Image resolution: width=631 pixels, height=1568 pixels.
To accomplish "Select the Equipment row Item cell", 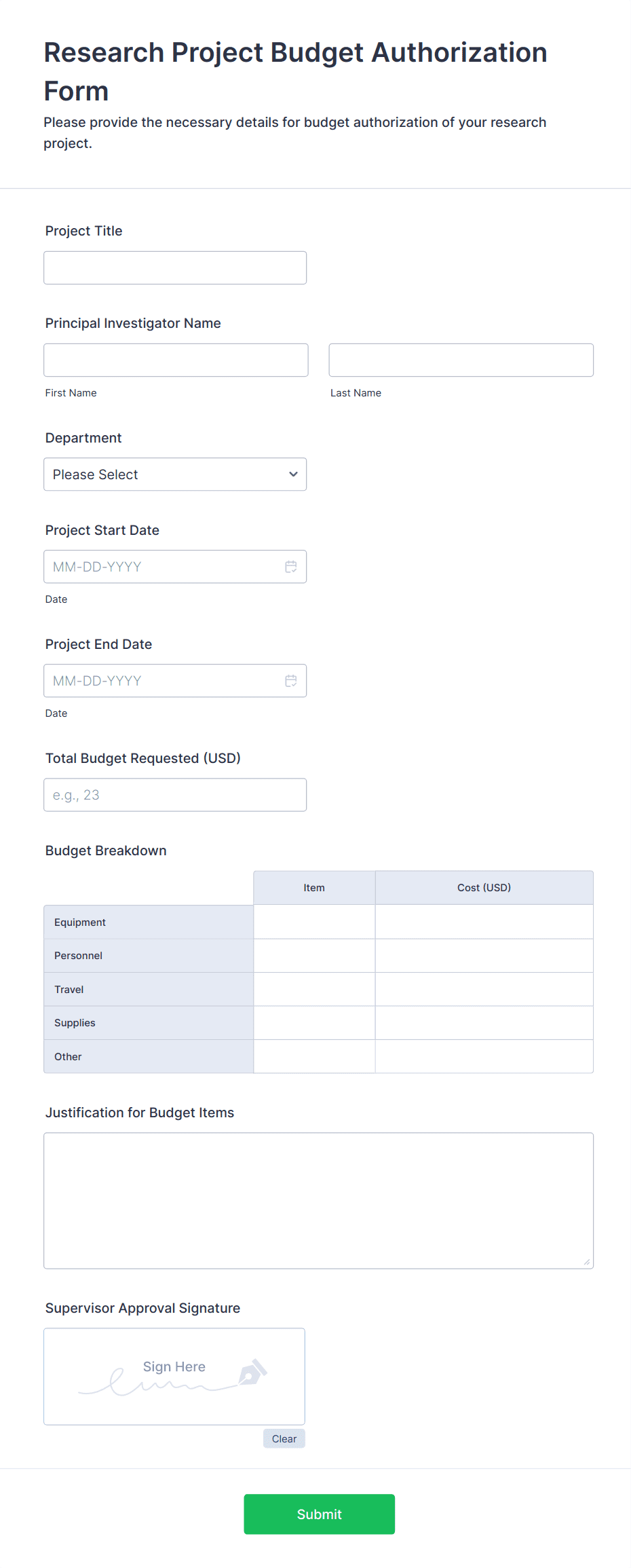I will pos(314,922).
